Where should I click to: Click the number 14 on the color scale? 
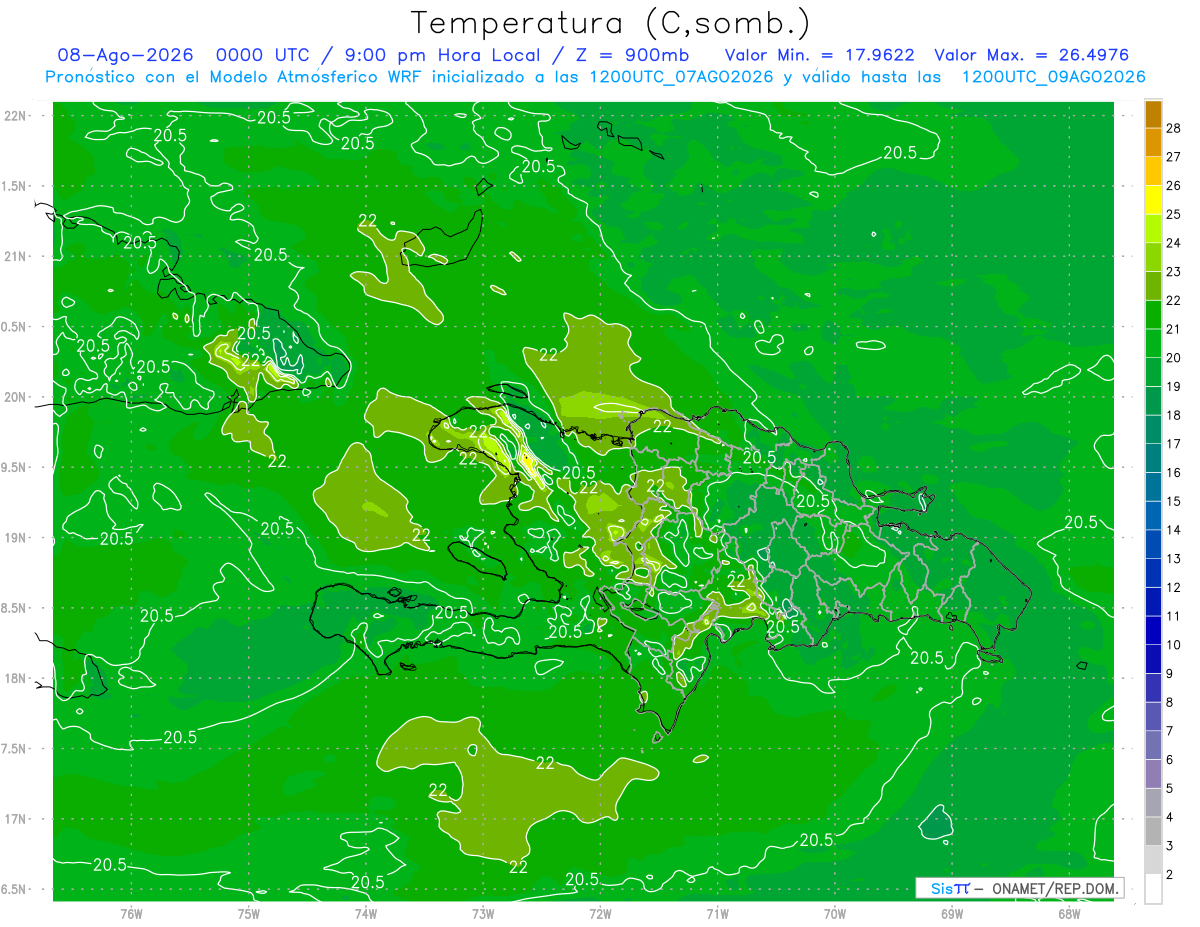pyautogui.click(x=1174, y=530)
